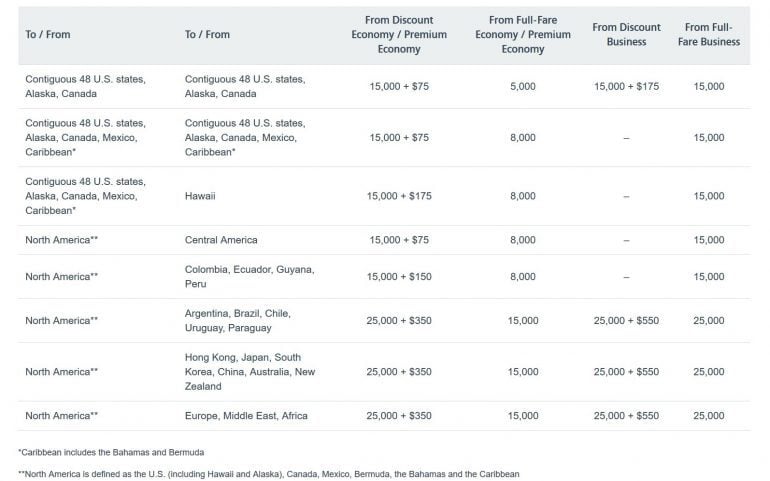Select "From Full-Fare Economy / Premium Economy" header
The image size is (770, 481).
click(523, 34)
